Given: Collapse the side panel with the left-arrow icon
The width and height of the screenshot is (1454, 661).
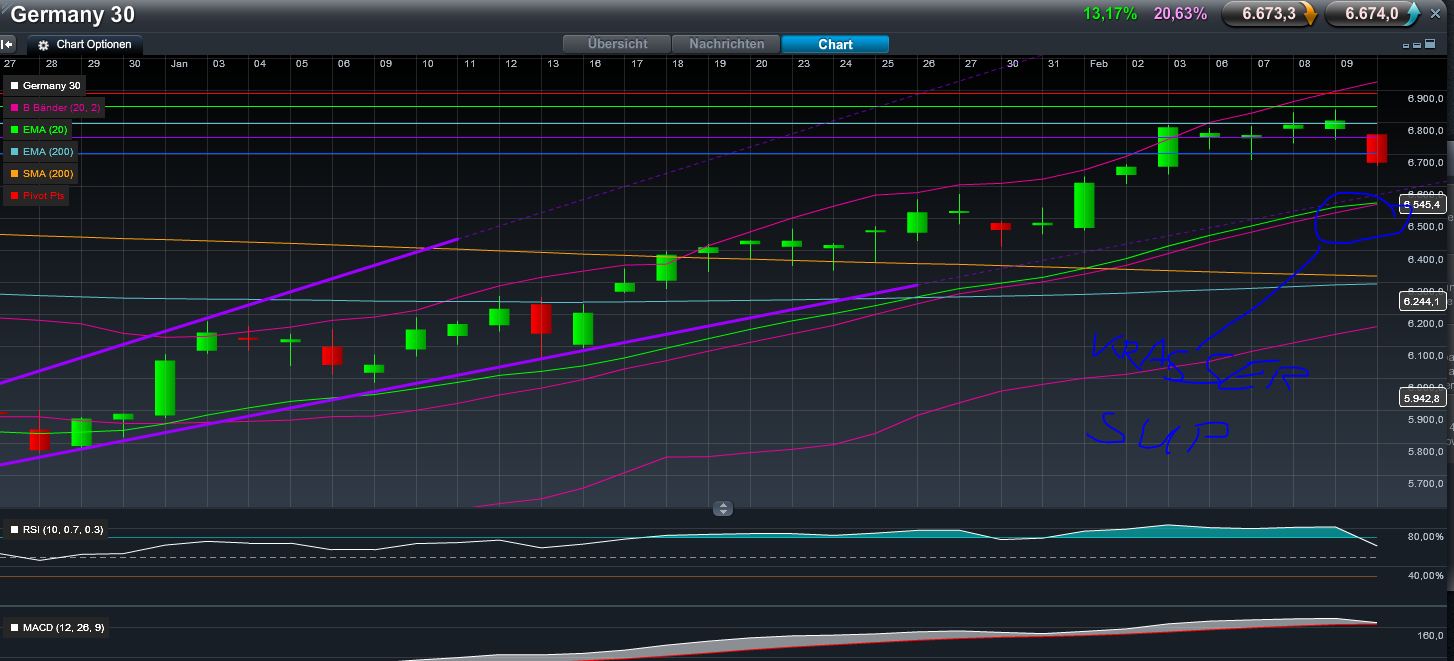Looking at the screenshot, I should click(x=8, y=43).
